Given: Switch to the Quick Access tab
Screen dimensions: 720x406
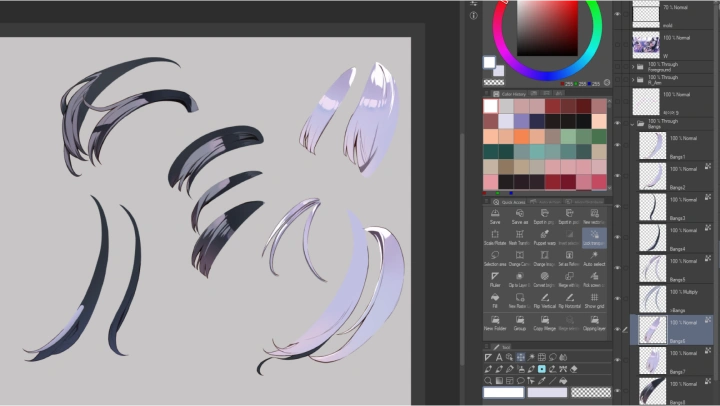Looking at the screenshot, I should tap(509, 202).
